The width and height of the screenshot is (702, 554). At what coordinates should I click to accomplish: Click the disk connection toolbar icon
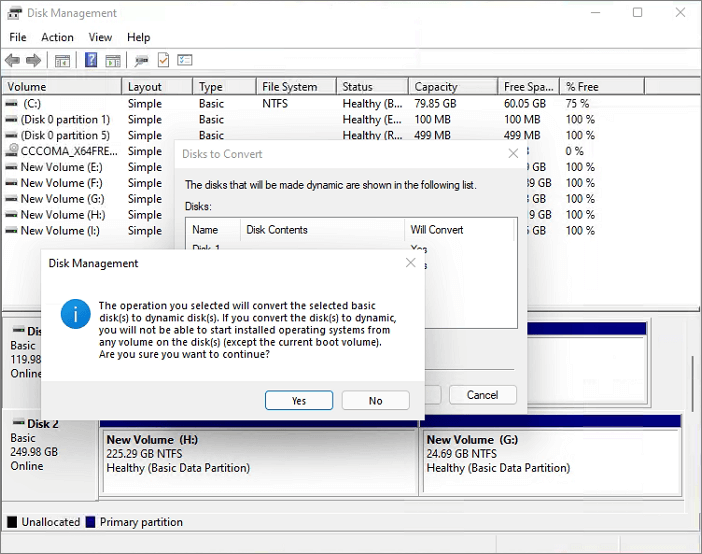point(142,61)
